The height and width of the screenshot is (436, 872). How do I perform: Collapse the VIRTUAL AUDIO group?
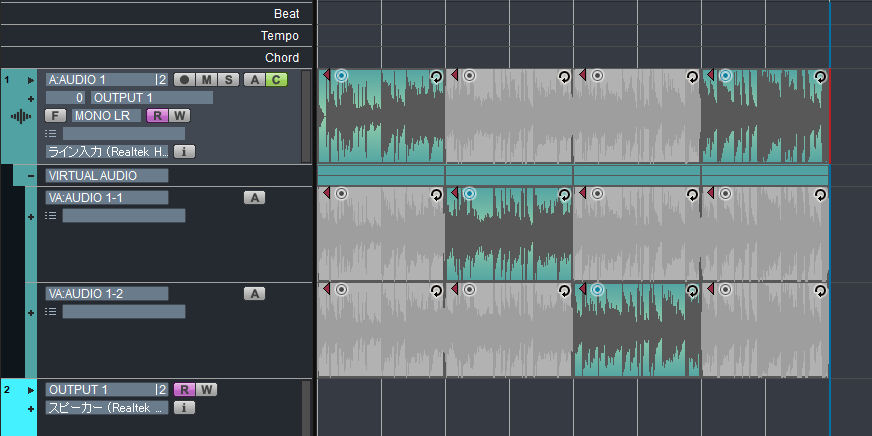[x=31, y=176]
